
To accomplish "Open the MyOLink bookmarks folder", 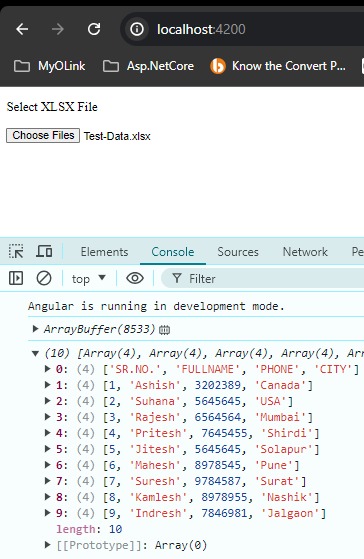I will pos(49,66).
